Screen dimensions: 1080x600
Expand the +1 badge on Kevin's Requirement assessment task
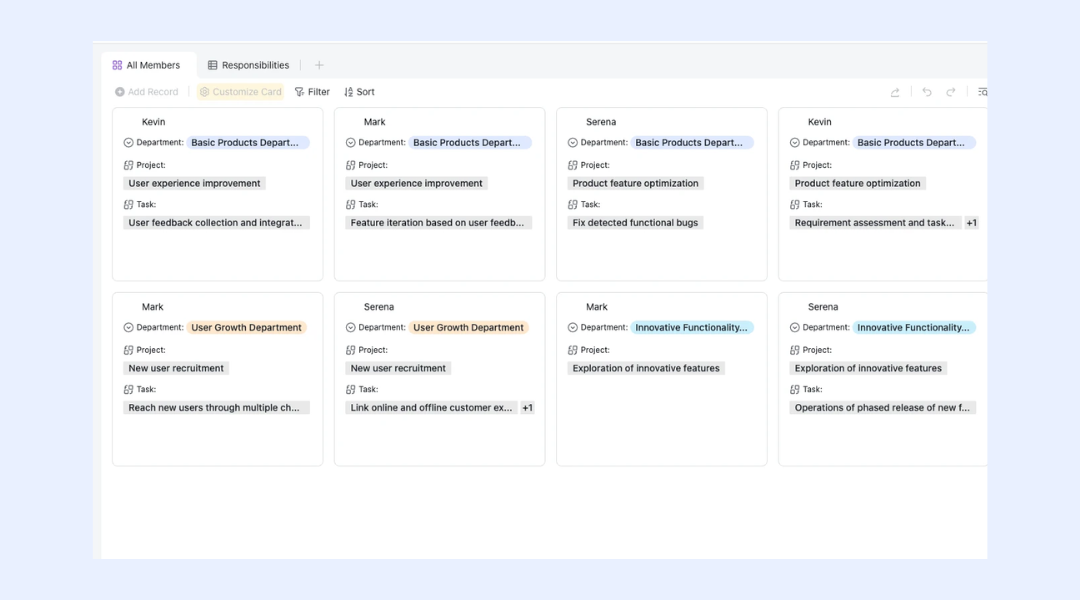pos(971,223)
